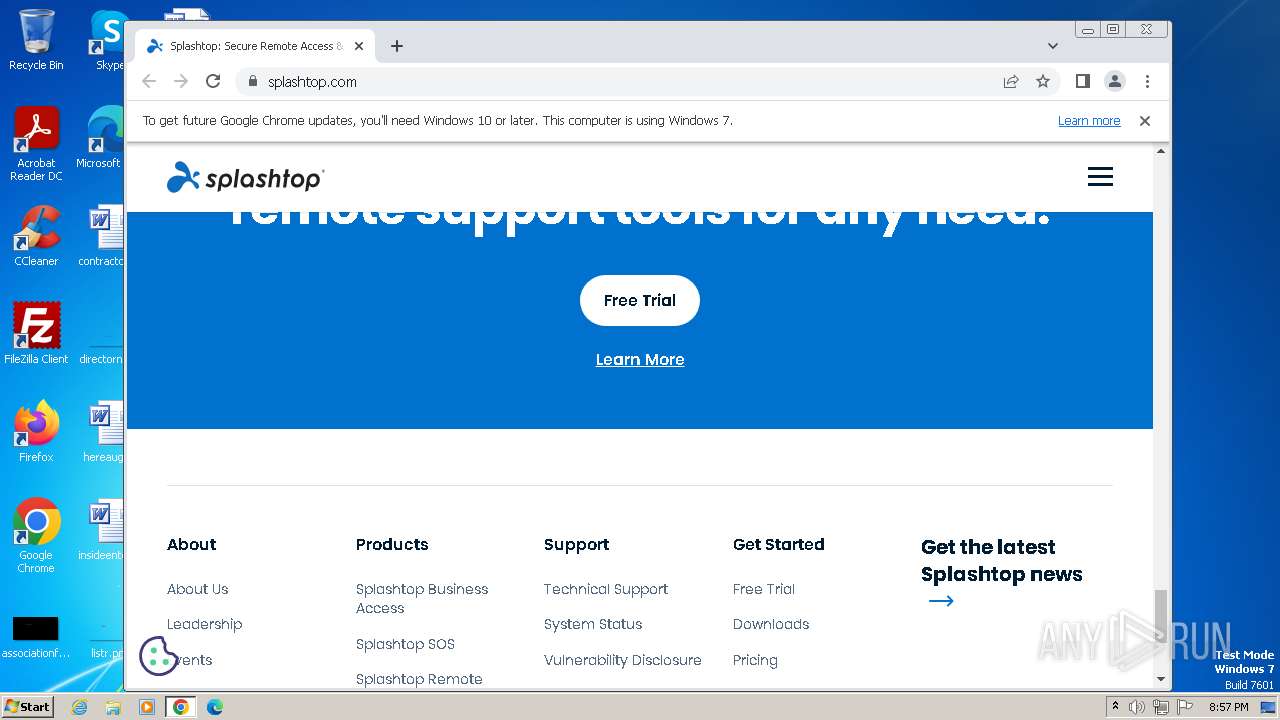1280x720 pixels.
Task: Open the cookie preferences icon
Action: coord(158,656)
